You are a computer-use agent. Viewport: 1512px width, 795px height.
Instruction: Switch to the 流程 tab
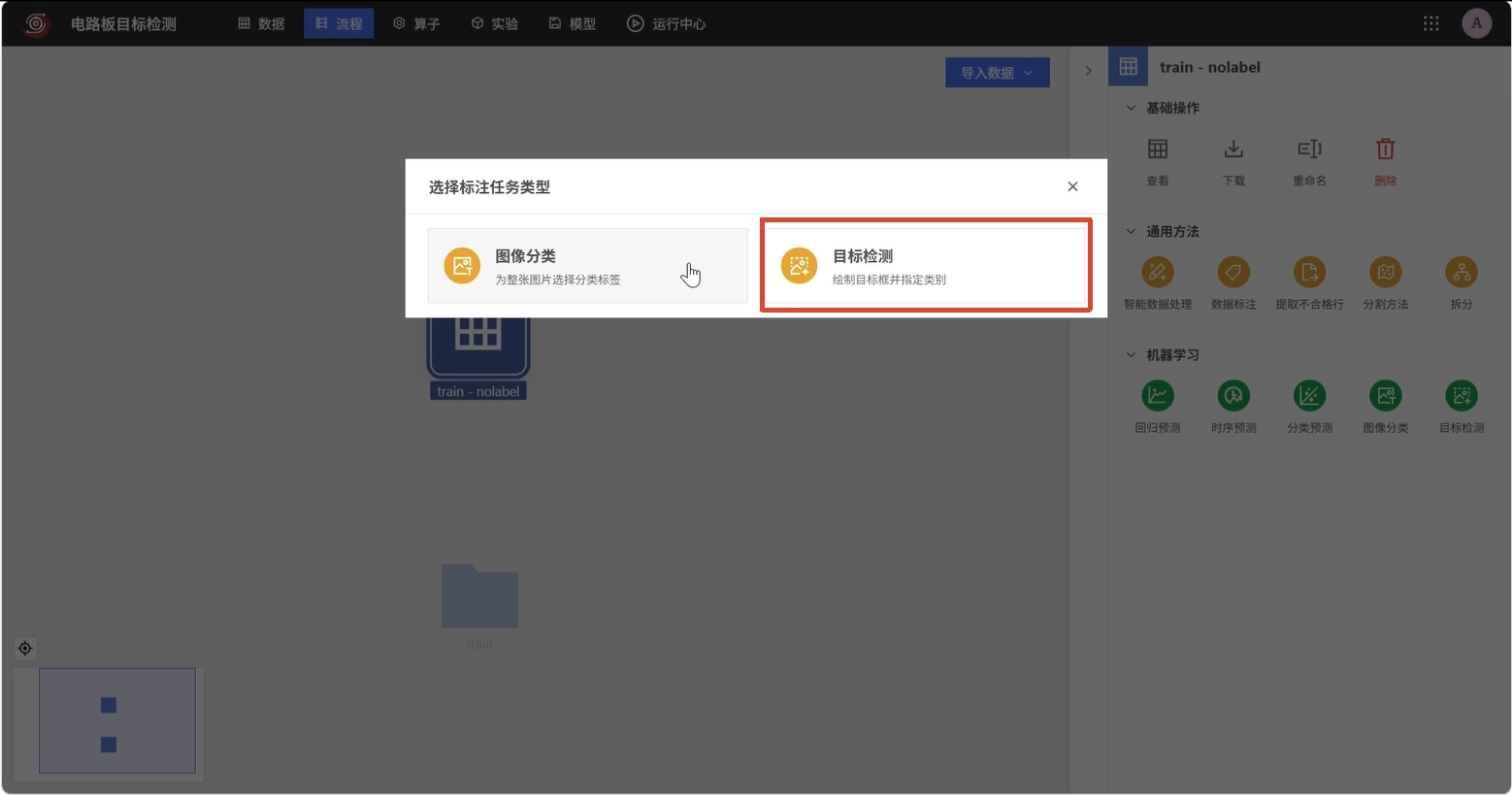tap(339, 23)
